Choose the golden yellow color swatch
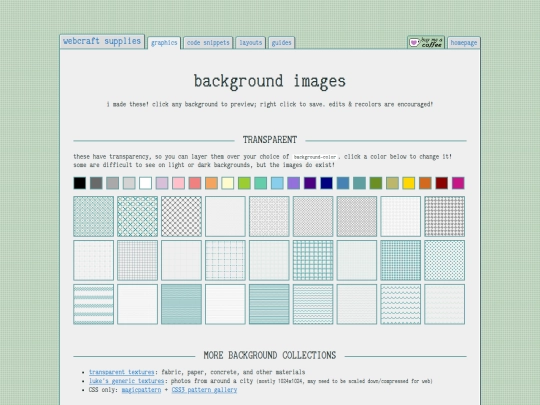 (409, 183)
